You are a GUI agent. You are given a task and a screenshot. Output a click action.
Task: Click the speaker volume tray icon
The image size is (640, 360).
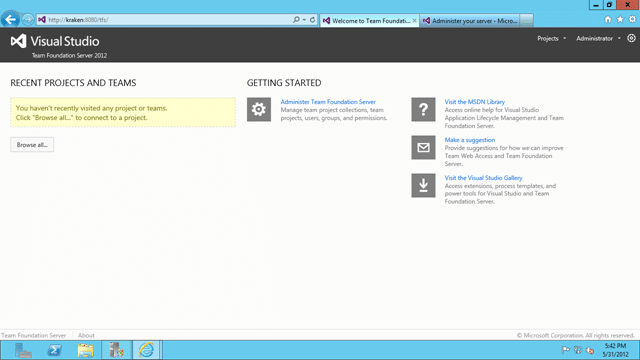tap(590, 350)
